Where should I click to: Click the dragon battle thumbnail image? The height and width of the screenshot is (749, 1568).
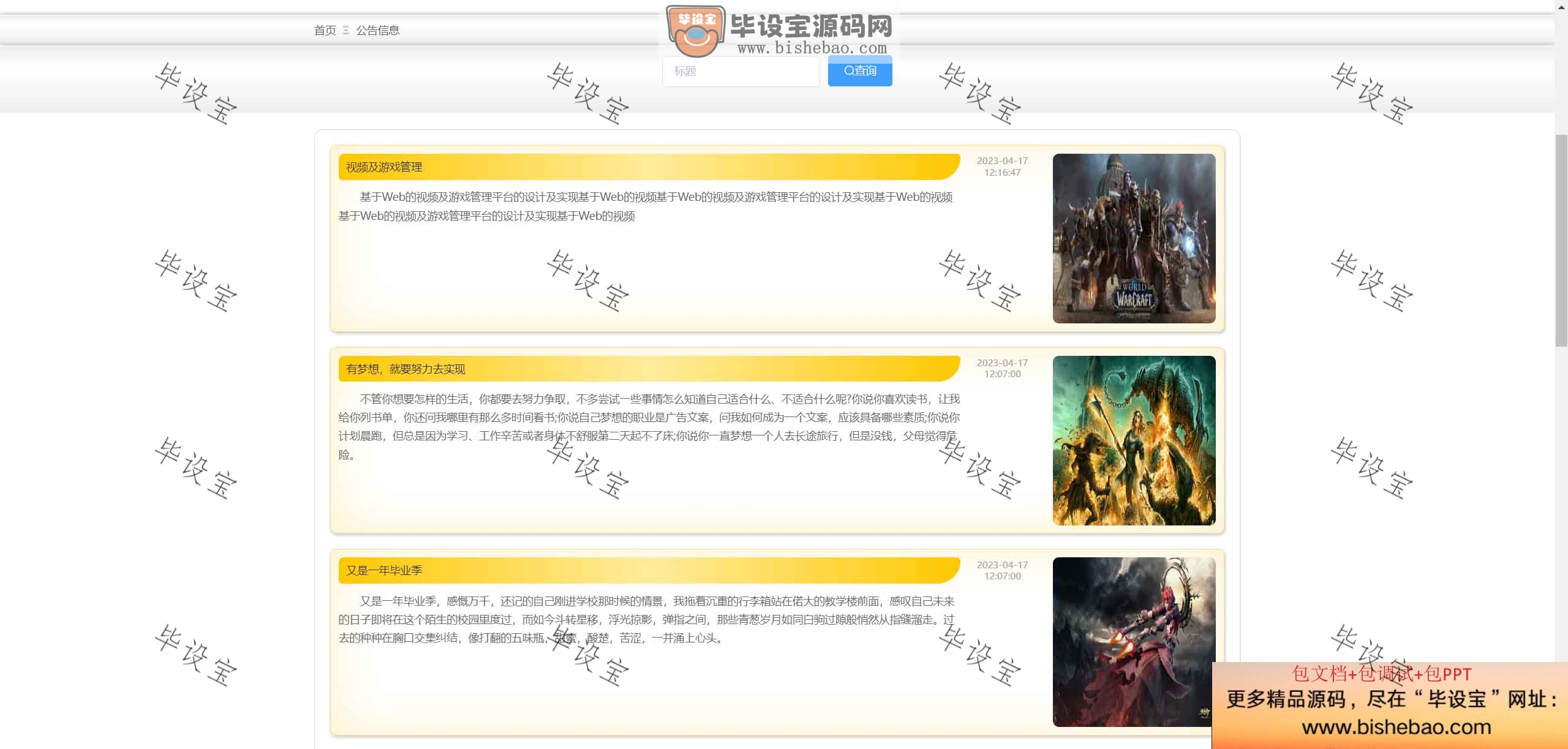click(1134, 440)
